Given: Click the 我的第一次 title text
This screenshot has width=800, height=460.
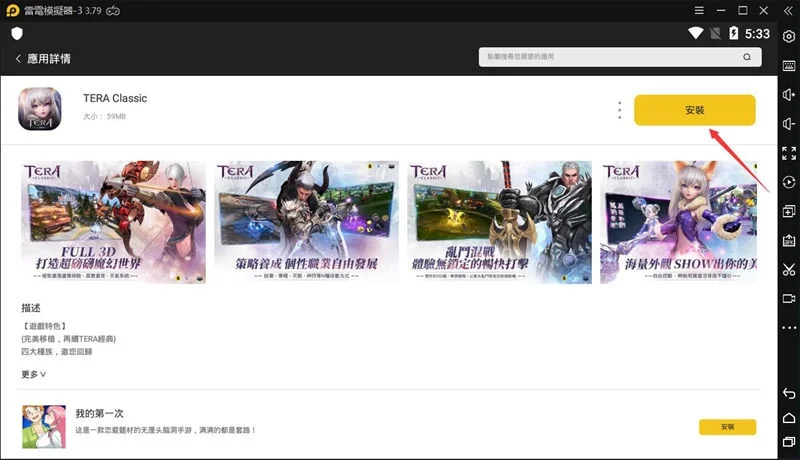Looking at the screenshot, I should click(99, 414).
